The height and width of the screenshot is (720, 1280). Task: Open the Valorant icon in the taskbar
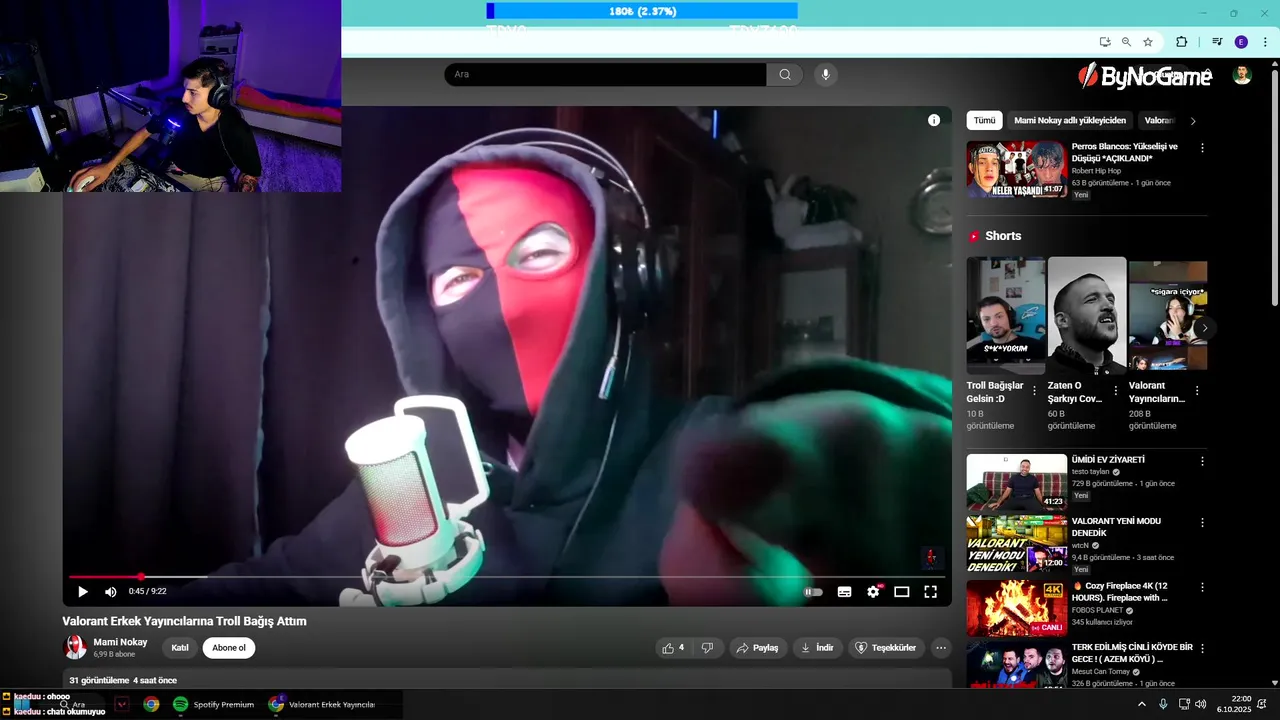point(122,704)
